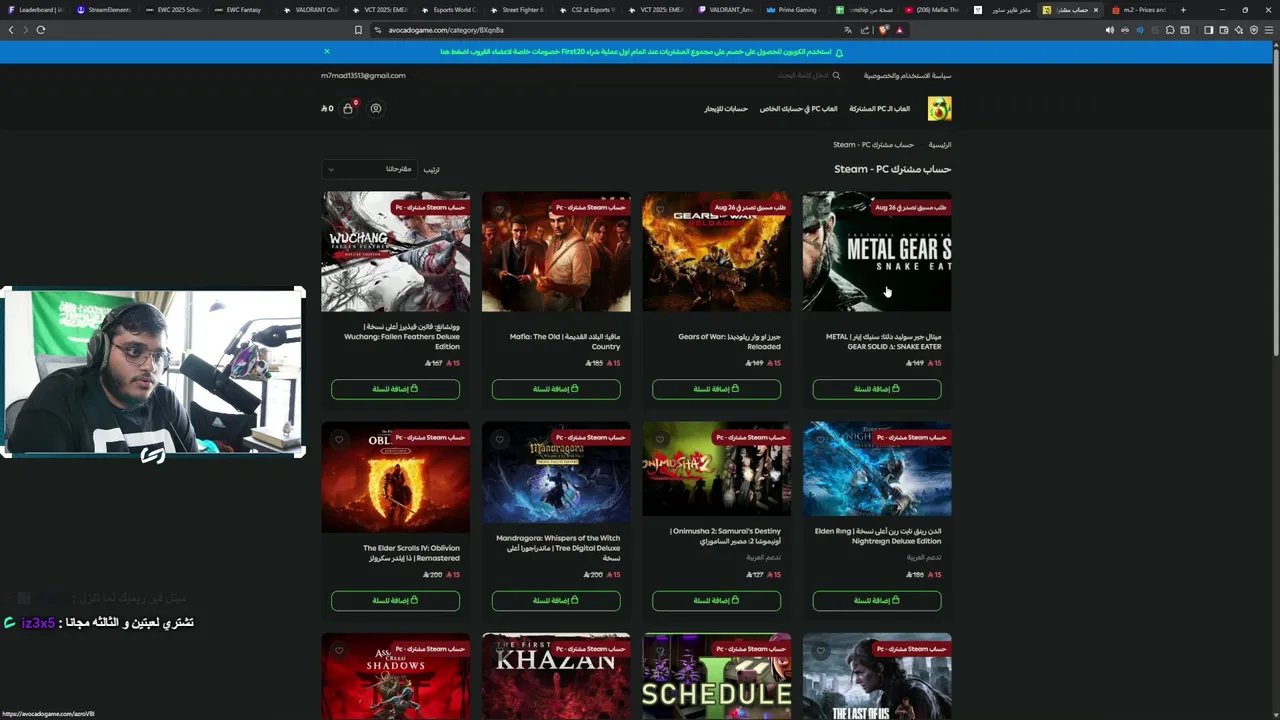Switch to the StreamElements browser tab
Viewport: 1280px width, 720px height.
pyautogui.click(x=108, y=10)
